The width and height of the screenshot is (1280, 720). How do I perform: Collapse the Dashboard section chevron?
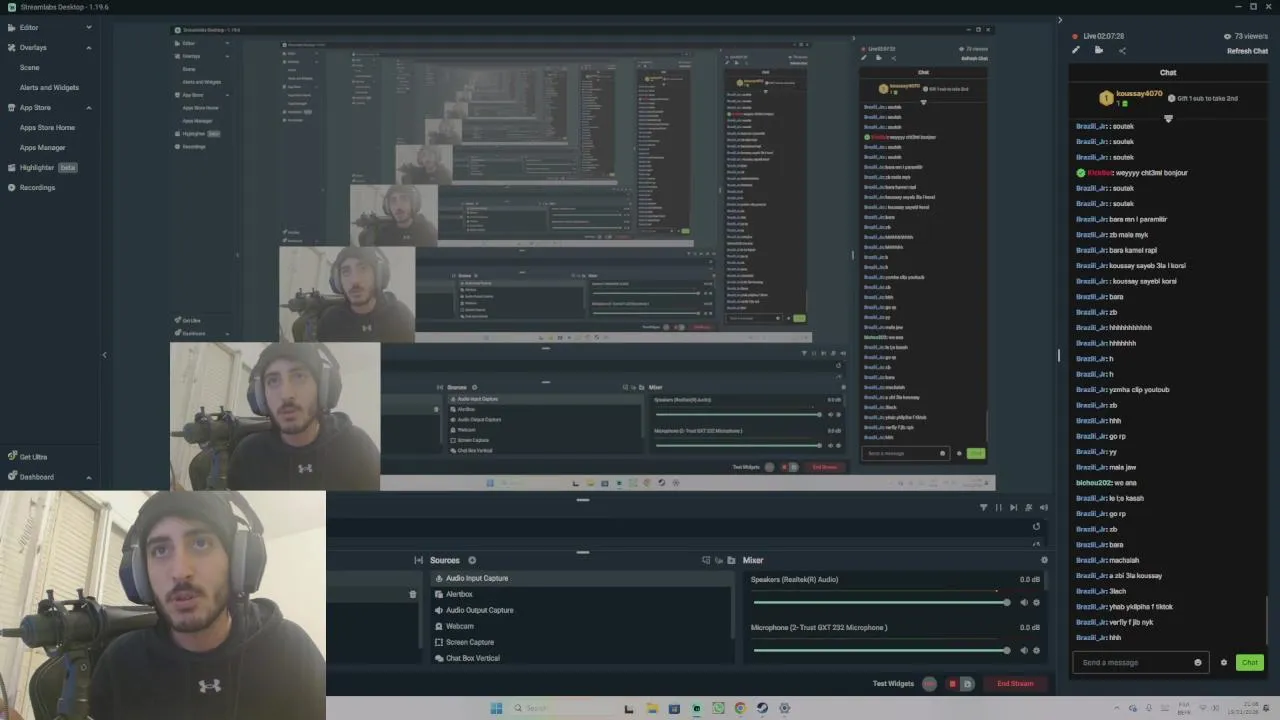coord(88,477)
